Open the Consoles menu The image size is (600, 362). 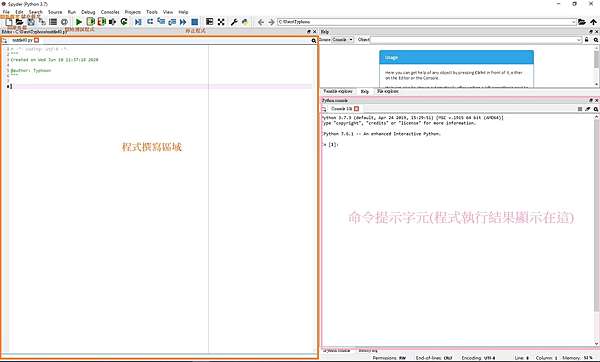point(110,12)
